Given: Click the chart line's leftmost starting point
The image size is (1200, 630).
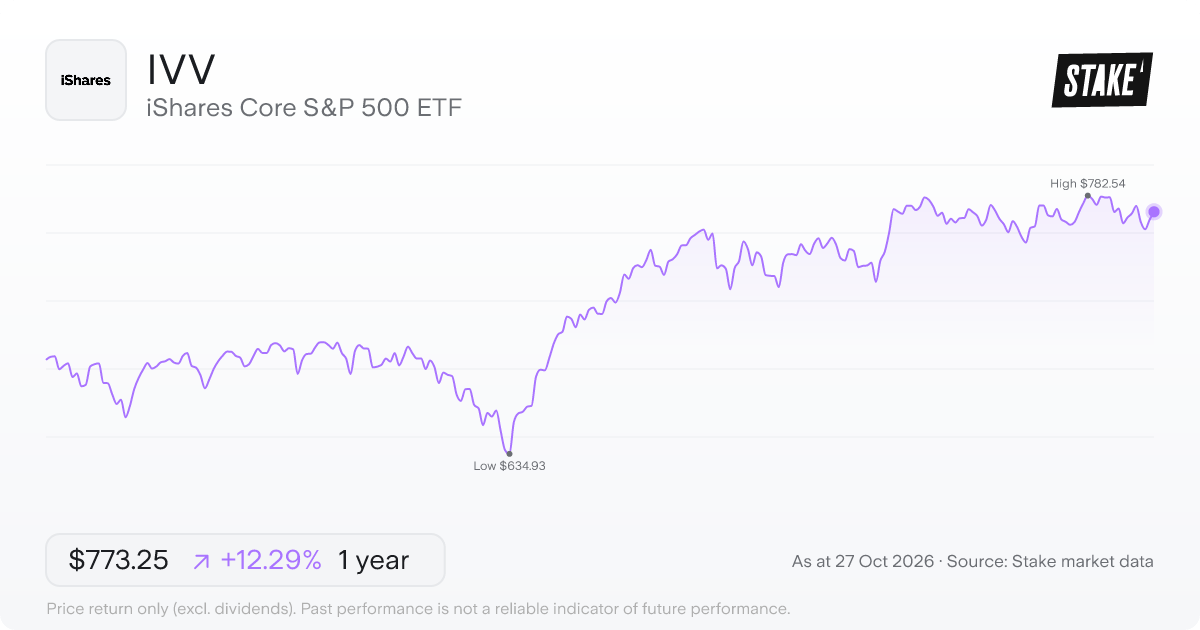Looking at the screenshot, I should tap(47, 359).
